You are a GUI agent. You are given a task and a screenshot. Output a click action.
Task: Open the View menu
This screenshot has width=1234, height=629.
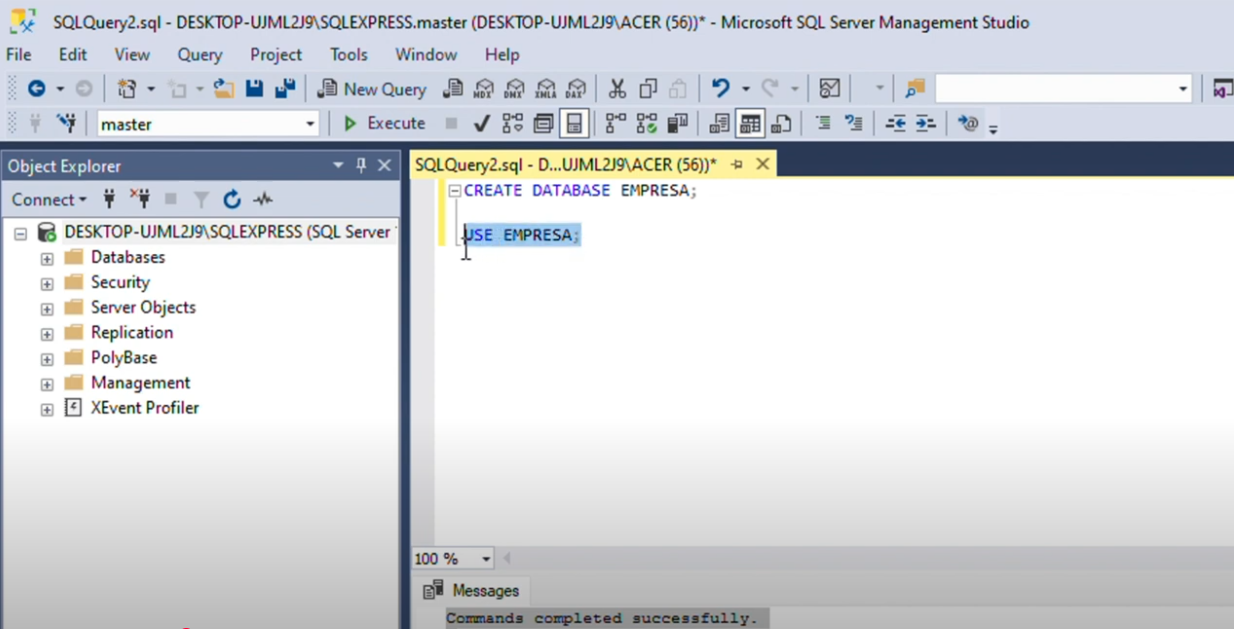[132, 55]
